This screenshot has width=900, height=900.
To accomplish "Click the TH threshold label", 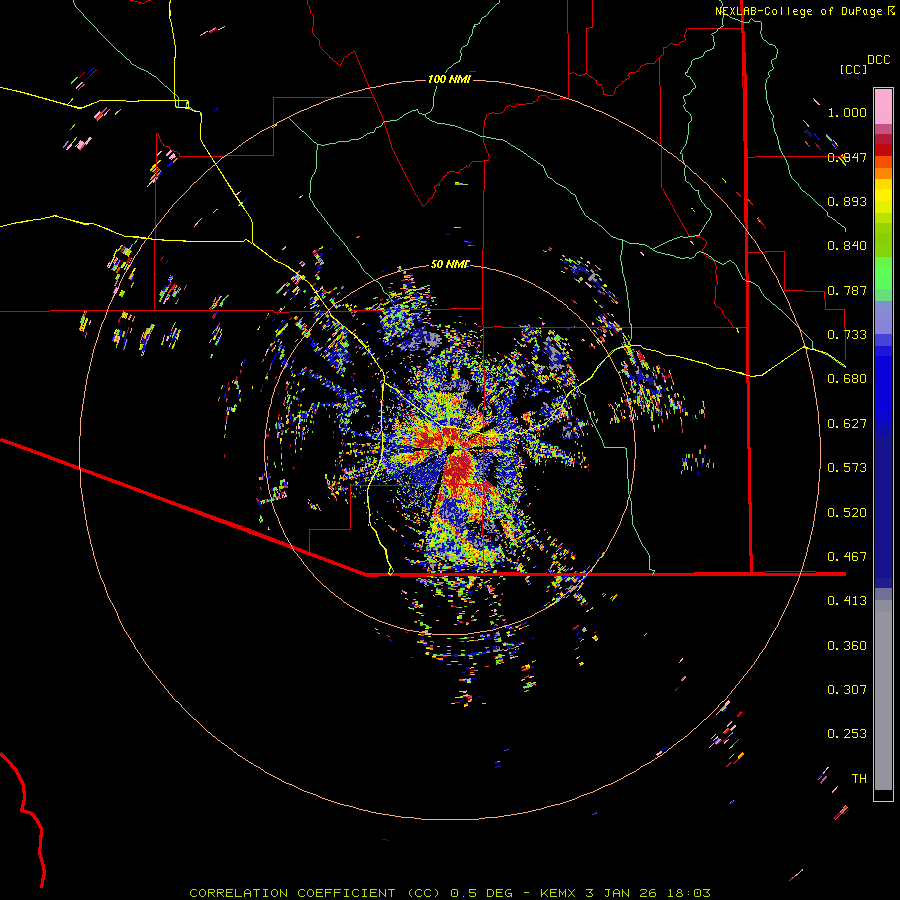I will pyautogui.click(x=859, y=779).
